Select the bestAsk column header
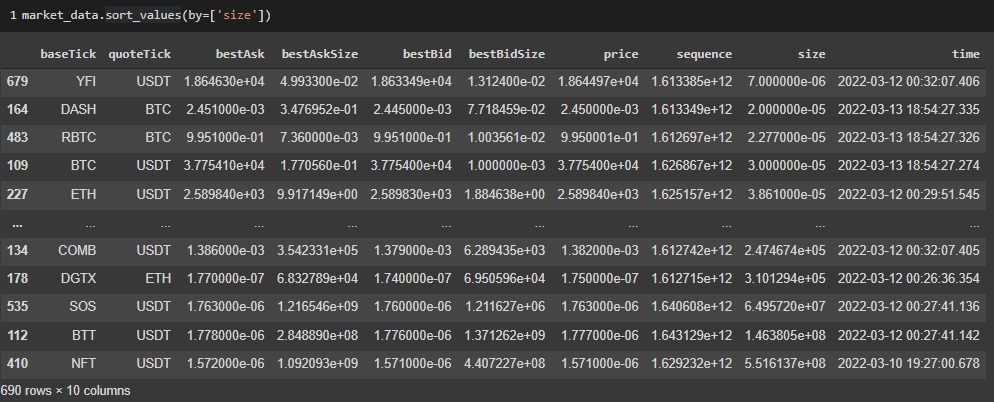 pyautogui.click(x=233, y=53)
